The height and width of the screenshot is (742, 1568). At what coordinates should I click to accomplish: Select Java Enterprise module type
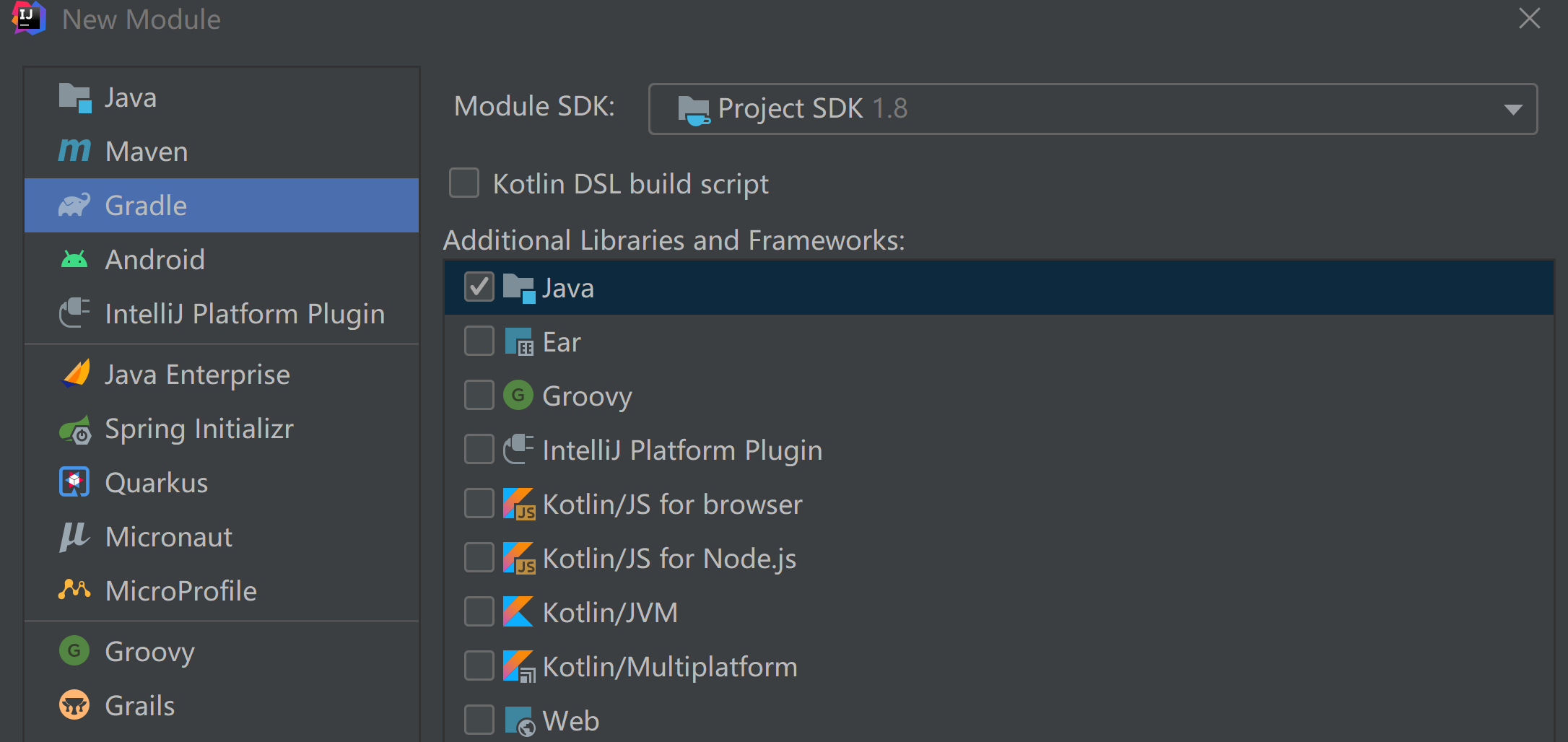(x=222, y=374)
